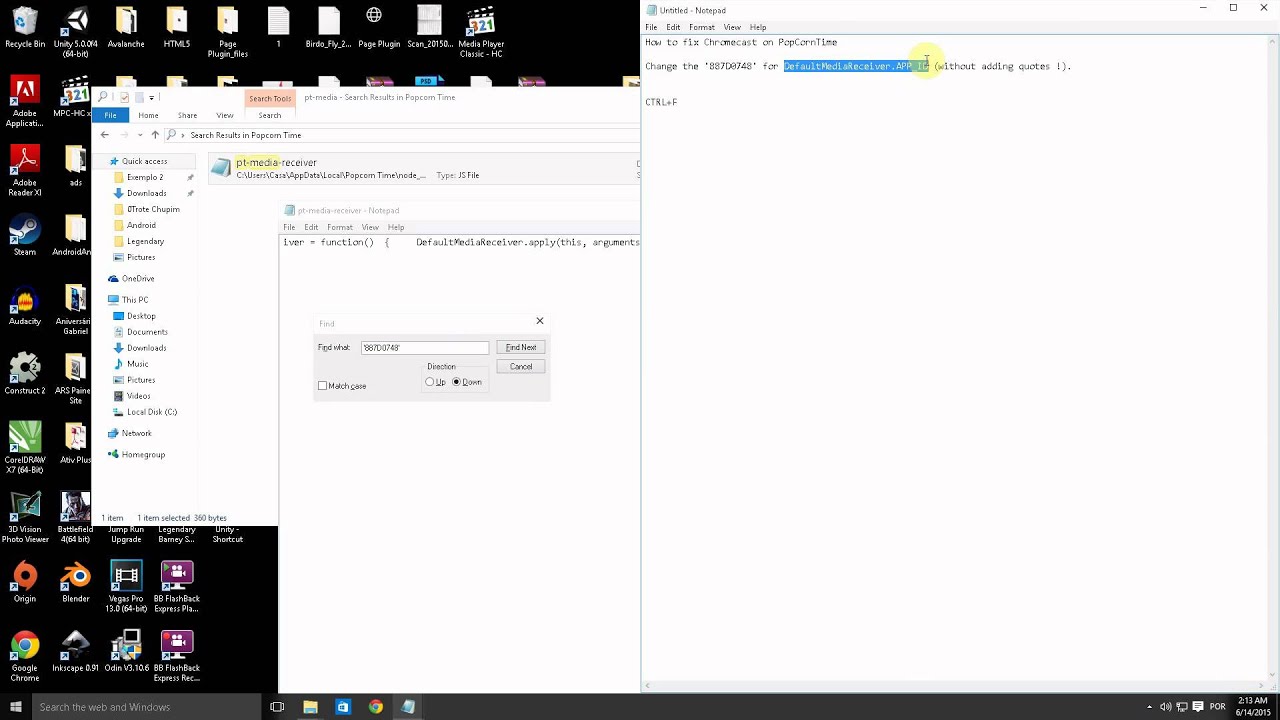Click Search Results in Popcorn Time address bar
This screenshot has height=720, width=1280.
coord(246,135)
